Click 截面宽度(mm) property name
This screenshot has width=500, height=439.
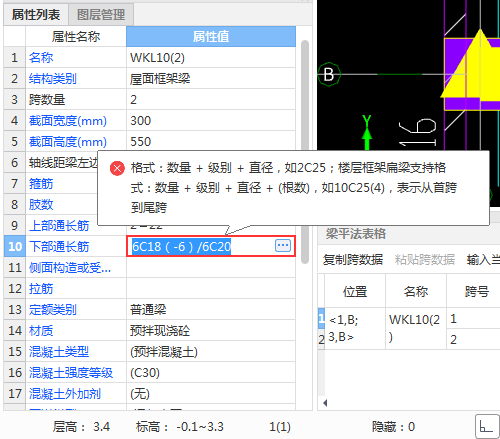tap(68, 121)
